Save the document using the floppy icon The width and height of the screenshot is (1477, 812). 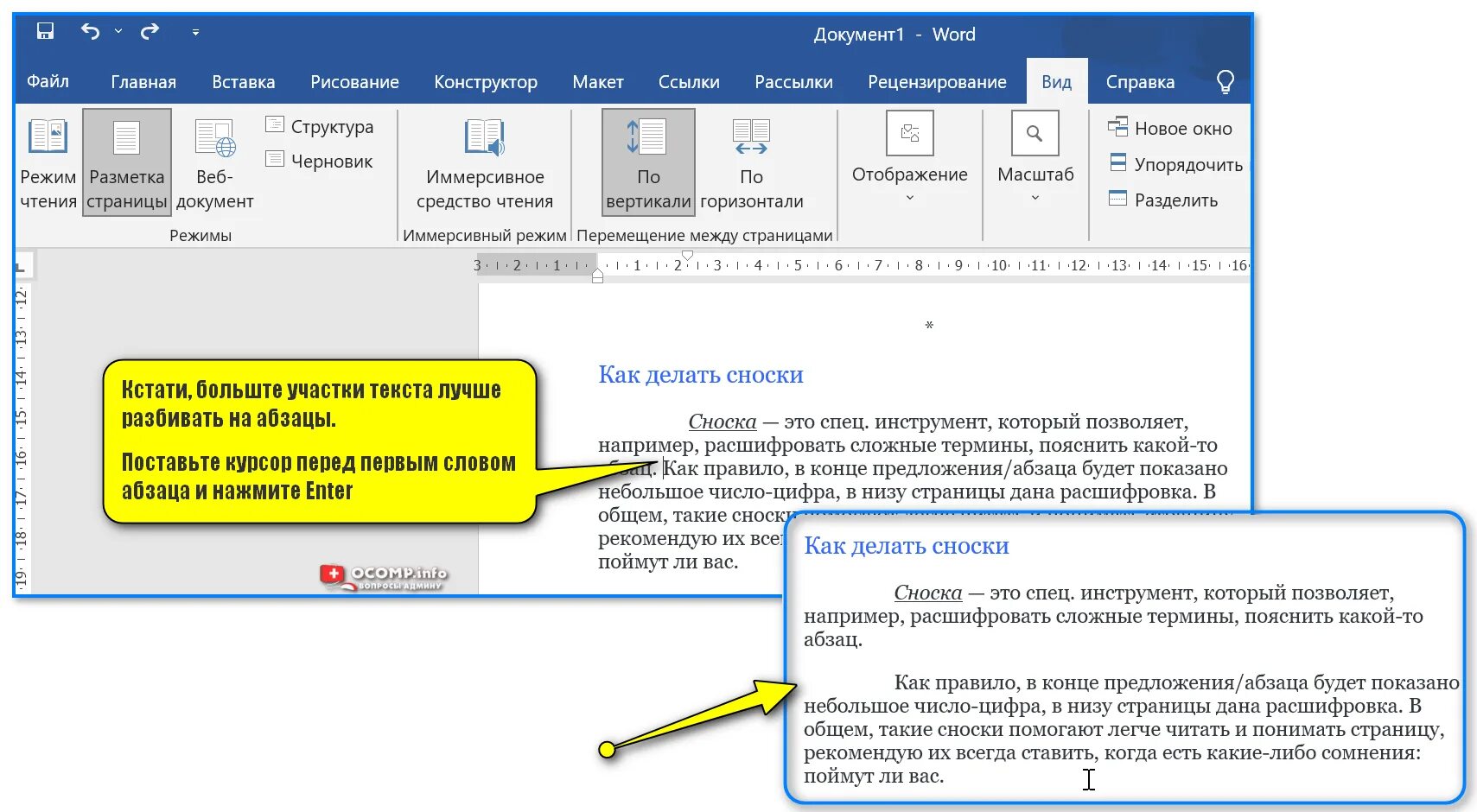coord(45,32)
